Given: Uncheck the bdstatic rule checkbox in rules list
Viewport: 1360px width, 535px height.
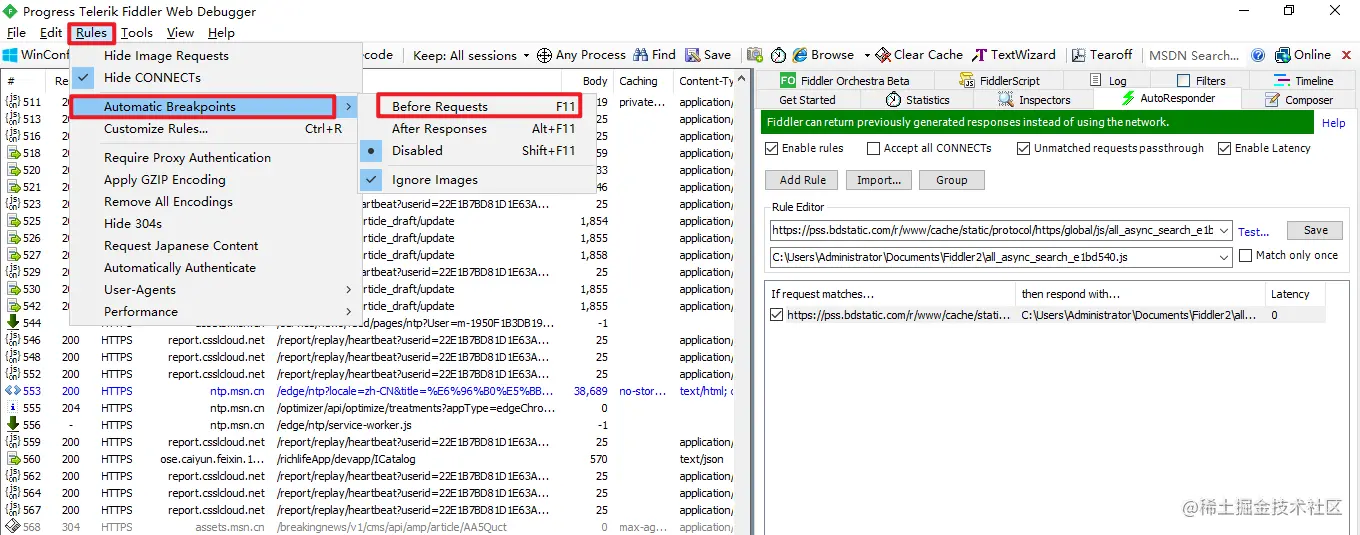Looking at the screenshot, I should pyautogui.click(x=777, y=315).
